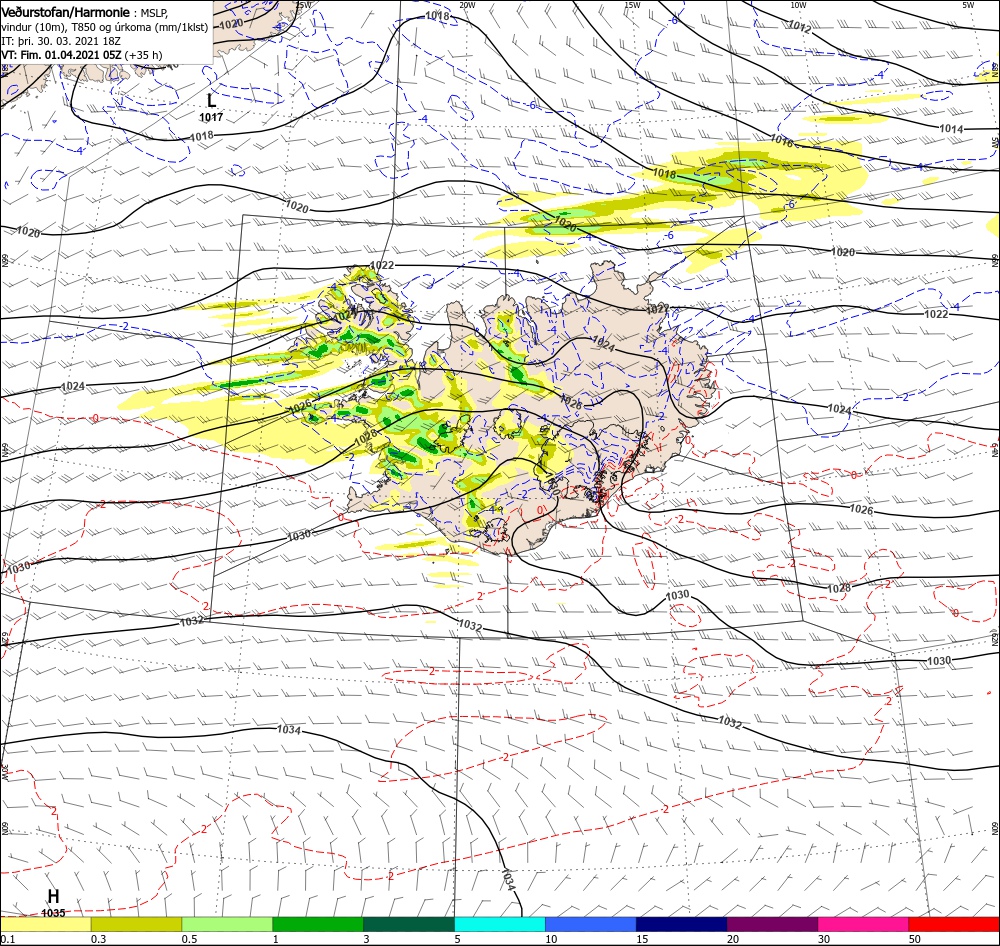This screenshot has width=1000, height=946.
Task: Click the '0.3' legend scale value
Action: (99, 938)
